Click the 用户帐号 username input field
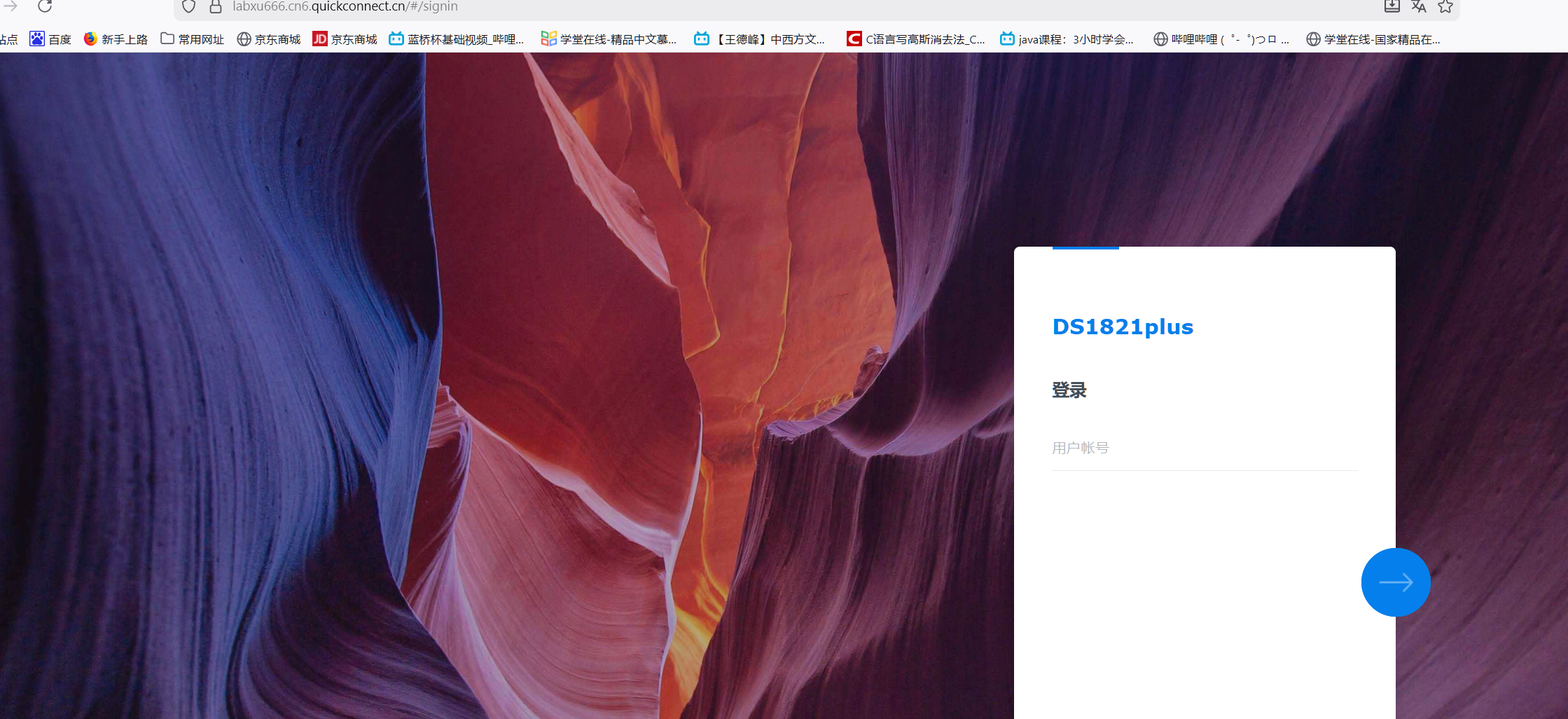The image size is (1568, 719). (x=1204, y=448)
